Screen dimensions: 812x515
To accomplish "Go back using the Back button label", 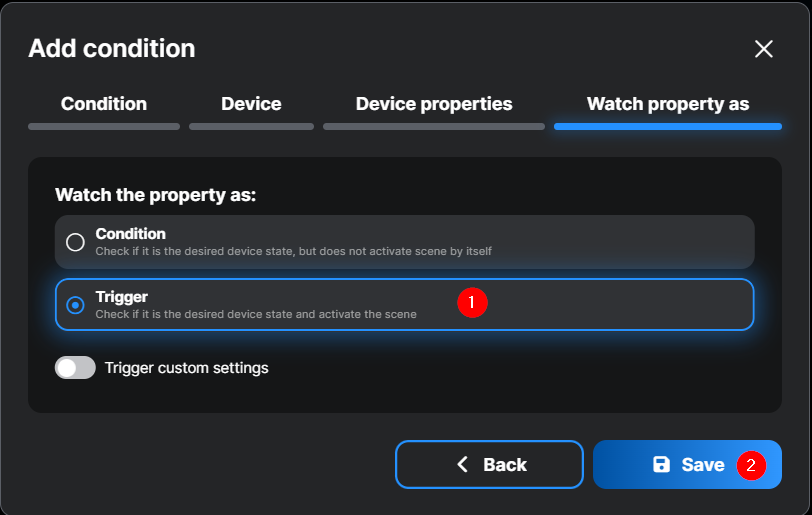I will [x=505, y=464].
